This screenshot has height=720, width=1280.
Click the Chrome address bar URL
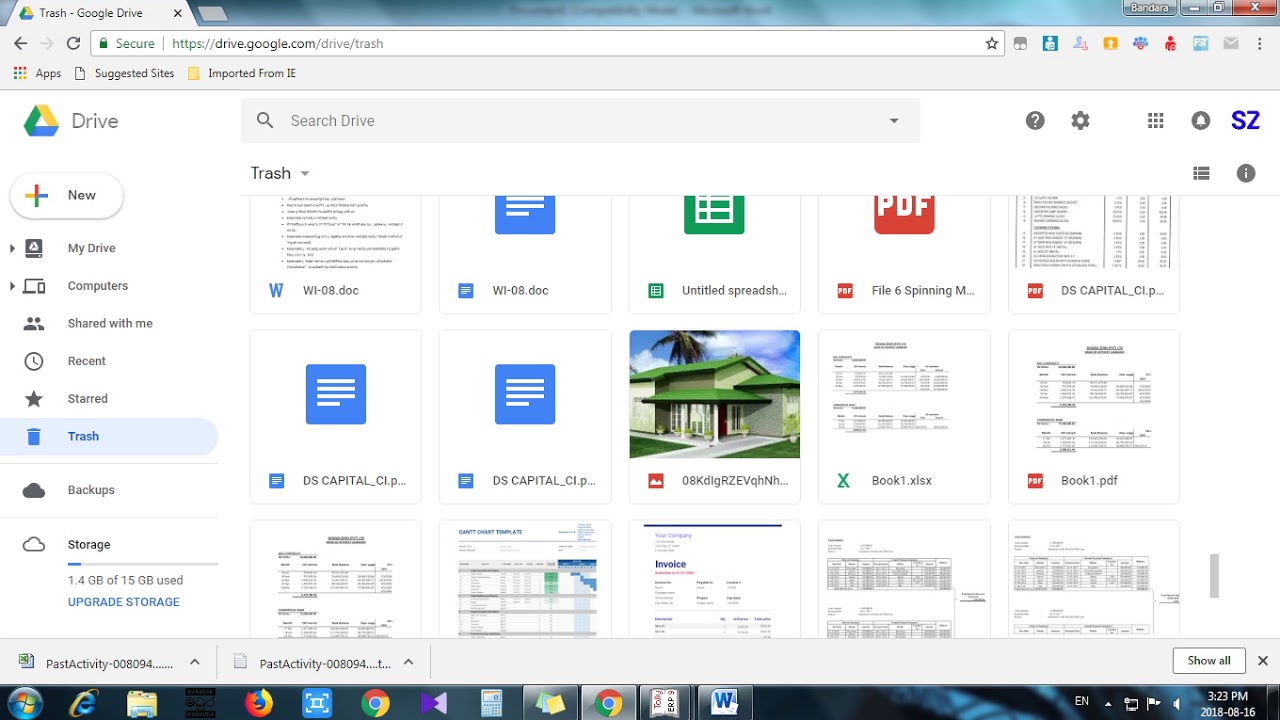(277, 43)
